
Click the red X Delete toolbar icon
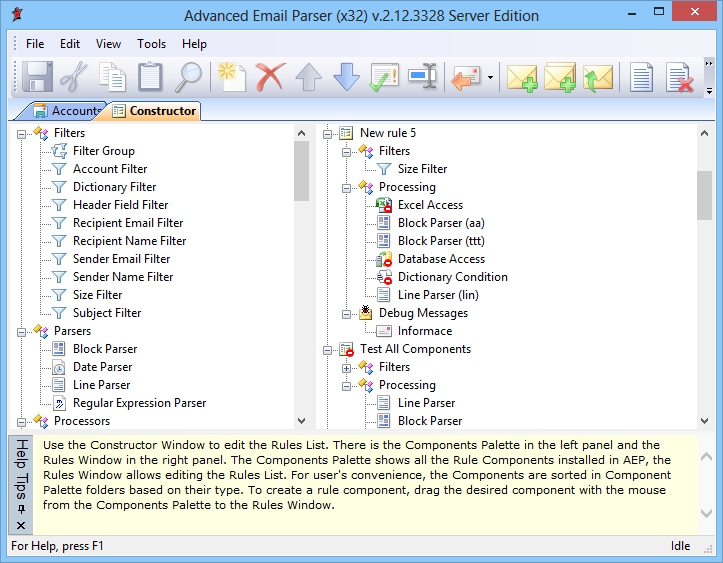[270, 76]
